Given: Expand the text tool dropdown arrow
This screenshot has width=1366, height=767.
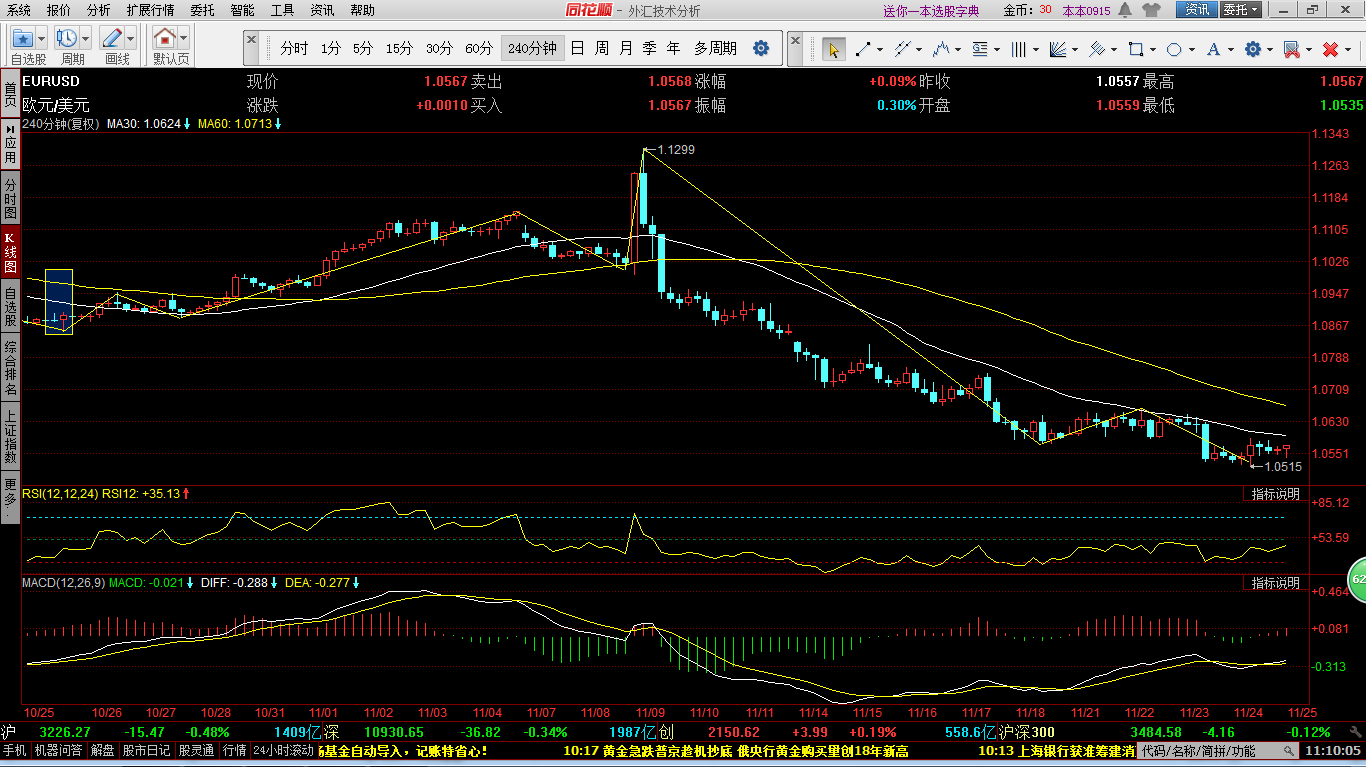Looking at the screenshot, I should pos(1230,49).
